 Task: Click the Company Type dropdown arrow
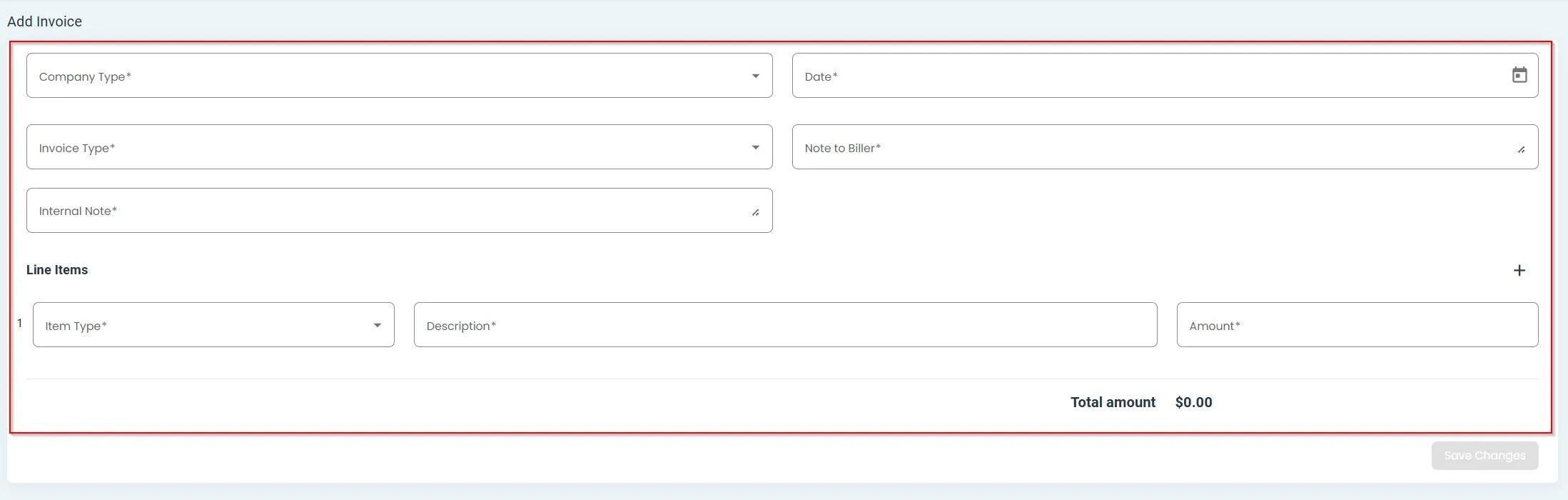[x=755, y=76]
